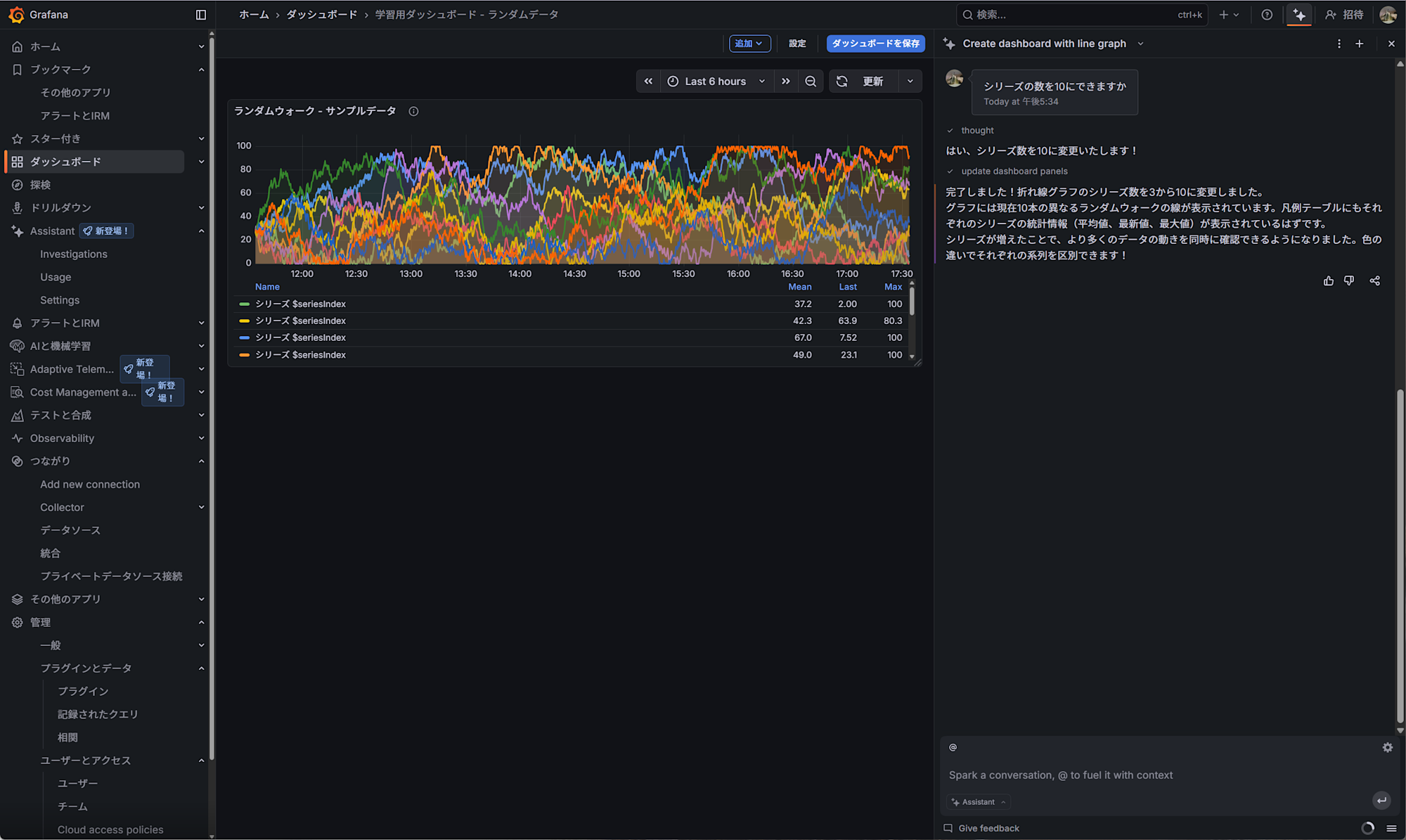Give thumbs up to the assistant response
Screen dimensions: 1406x840
pyautogui.click(x=1329, y=280)
